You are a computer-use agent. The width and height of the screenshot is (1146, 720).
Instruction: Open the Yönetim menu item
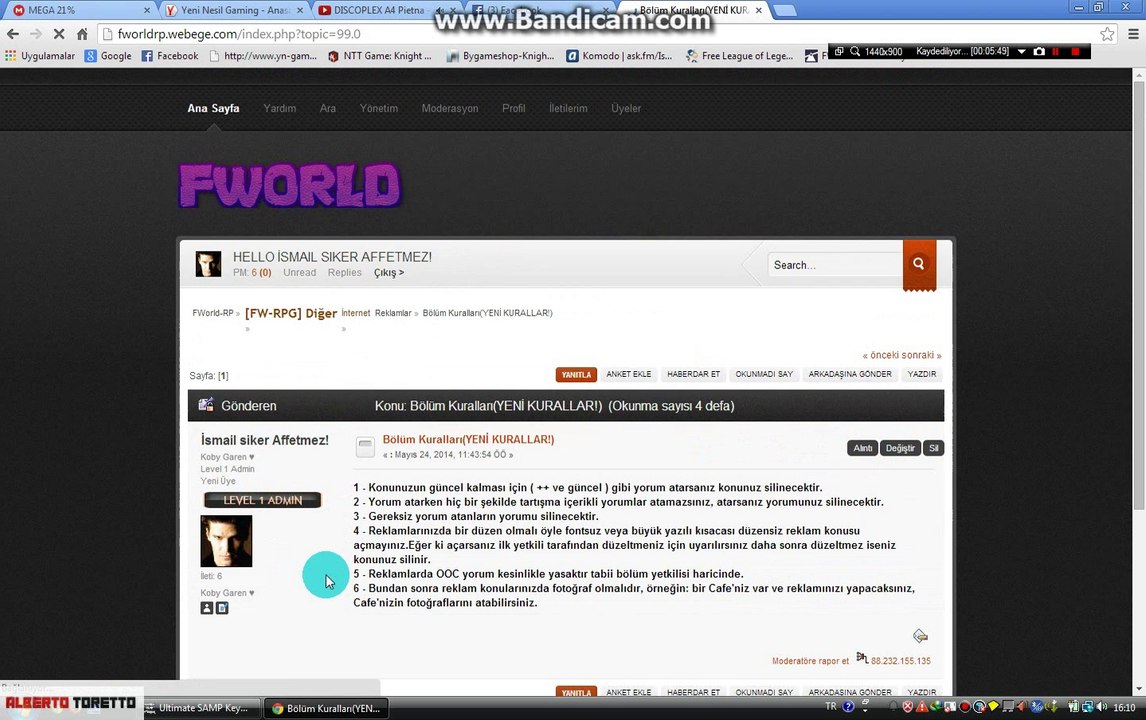pos(379,108)
